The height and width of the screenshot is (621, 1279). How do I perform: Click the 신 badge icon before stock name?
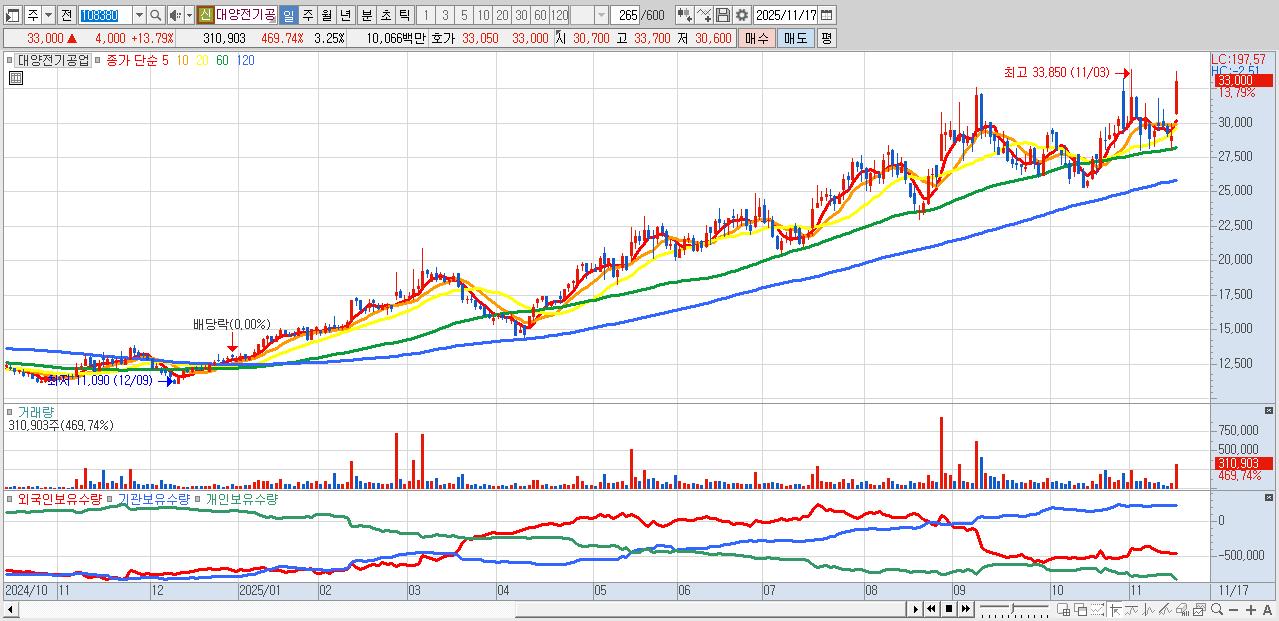tap(204, 15)
